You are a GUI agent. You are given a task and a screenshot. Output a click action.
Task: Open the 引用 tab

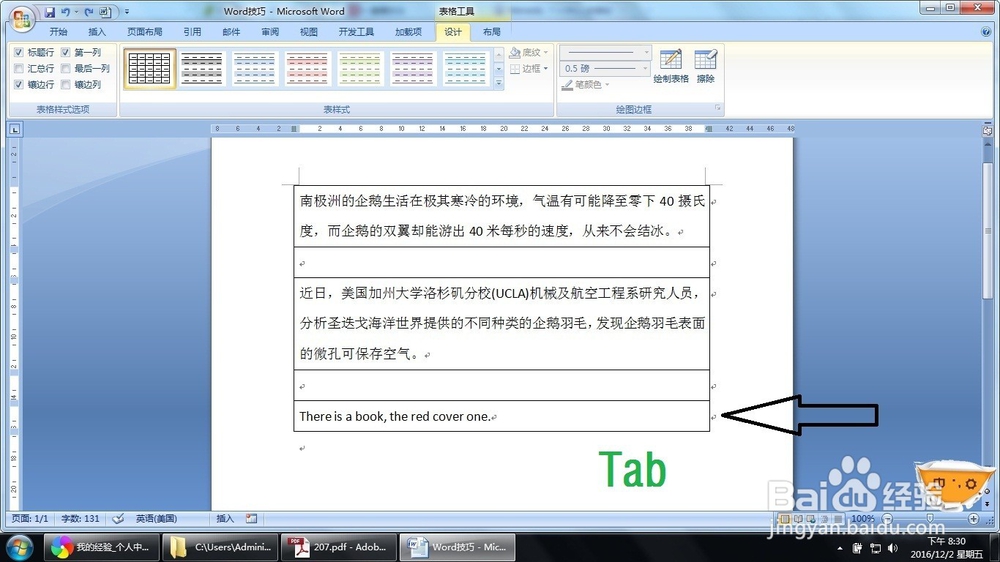pos(192,32)
